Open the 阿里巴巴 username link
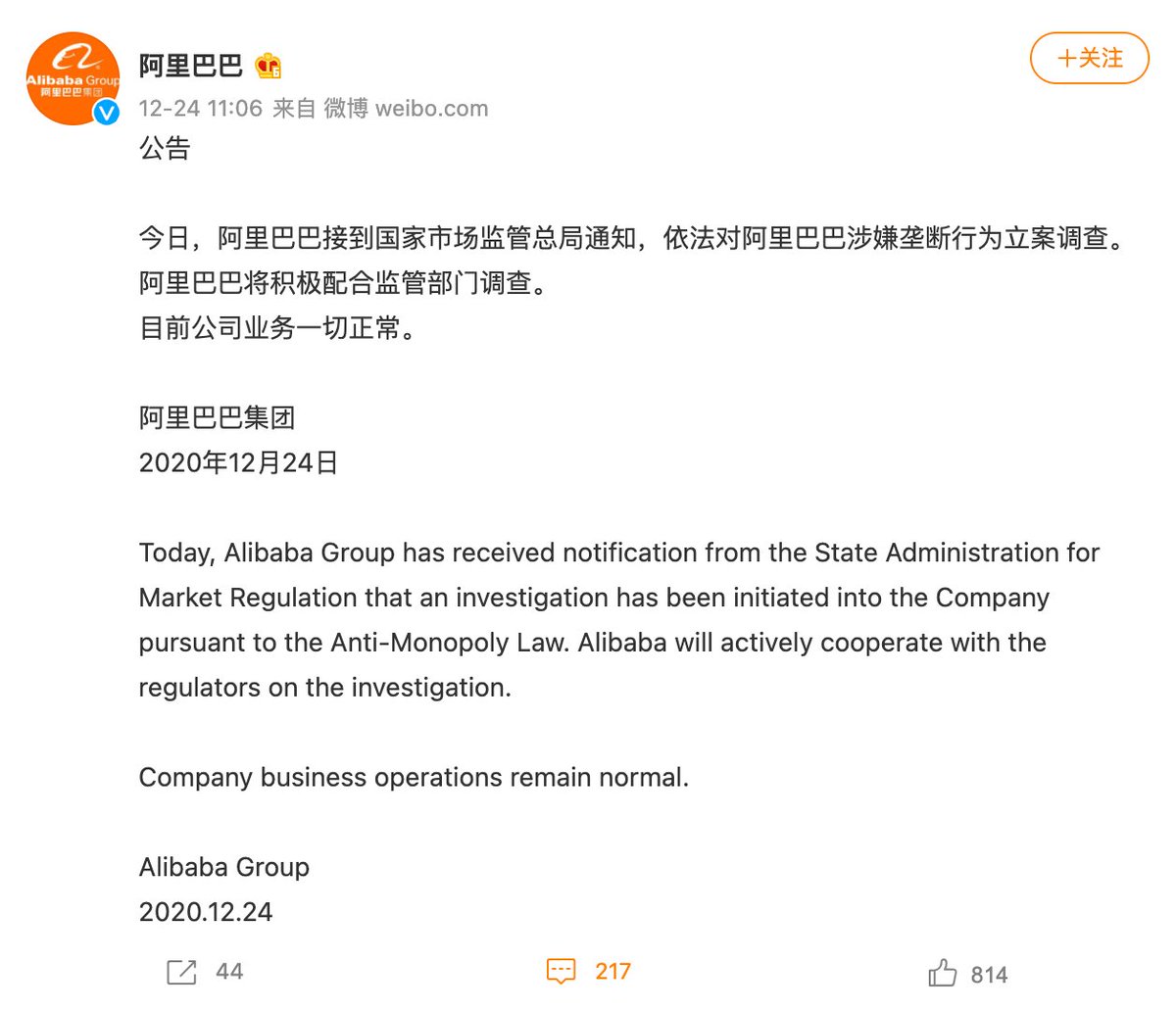 [x=190, y=66]
